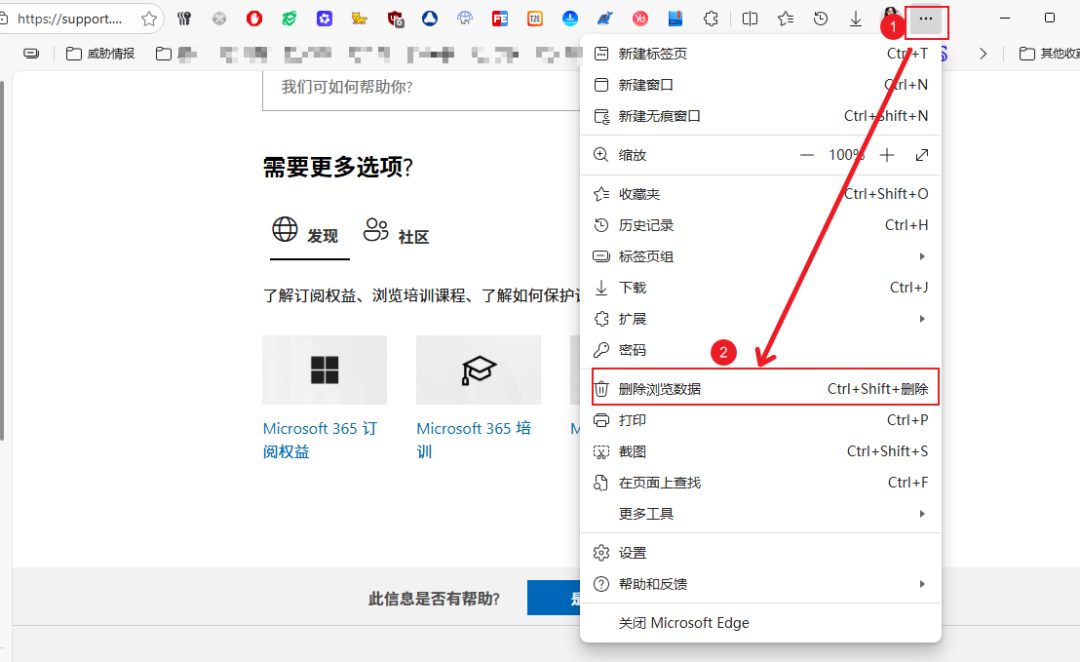This screenshot has width=1080, height=662.
Task: Open 收藏夹 from the menu
Action: (x=760, y=194)
